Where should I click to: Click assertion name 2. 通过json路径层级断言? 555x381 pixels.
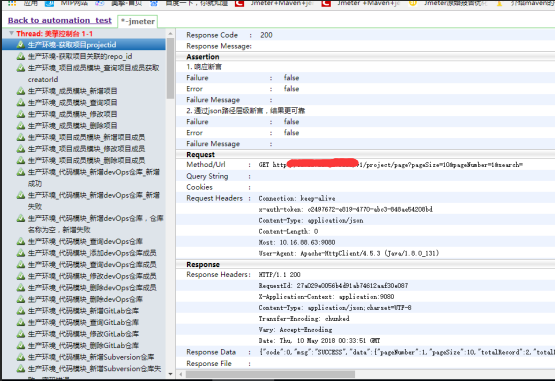click(246, 111)
